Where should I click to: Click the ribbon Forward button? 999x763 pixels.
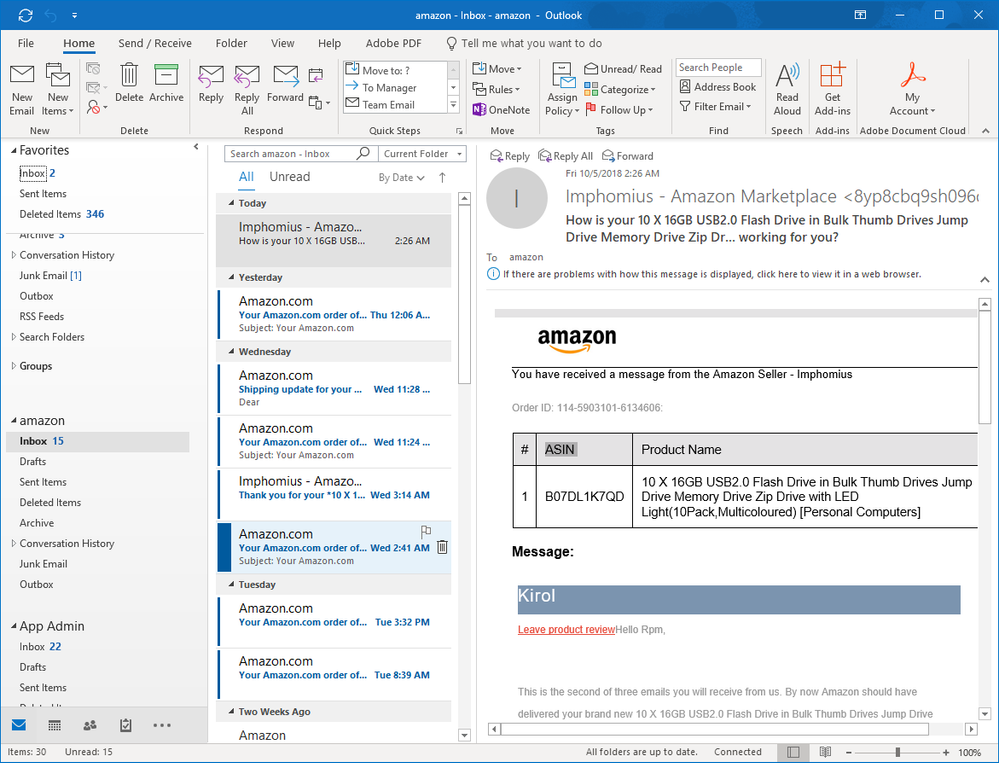pos(285,83)
